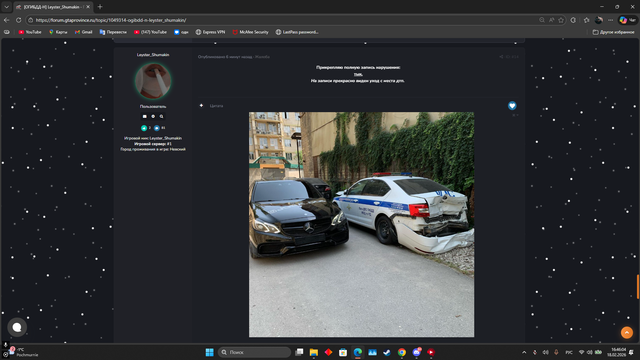Open the Gmail bookmark
640x360 pixels.
(x=83, y=32)
